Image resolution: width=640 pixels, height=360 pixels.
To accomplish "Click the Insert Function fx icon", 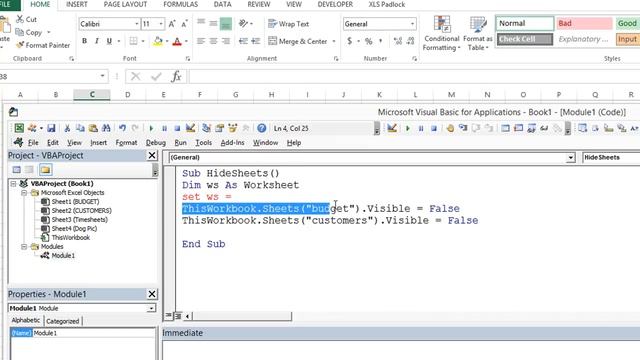I will (x=176, y=76).
